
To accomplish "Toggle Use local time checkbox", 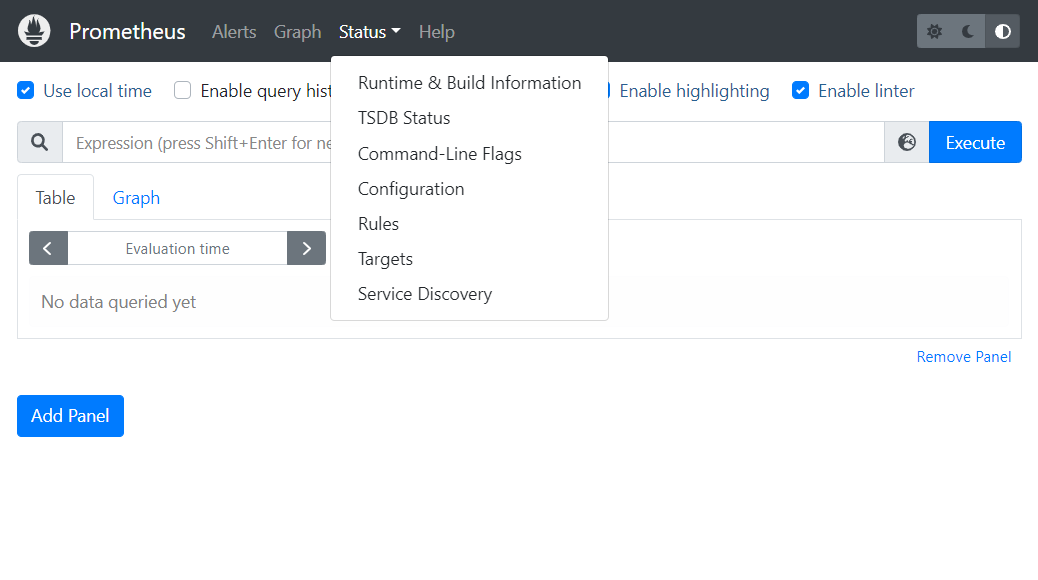I will click(x=26, y=90).
